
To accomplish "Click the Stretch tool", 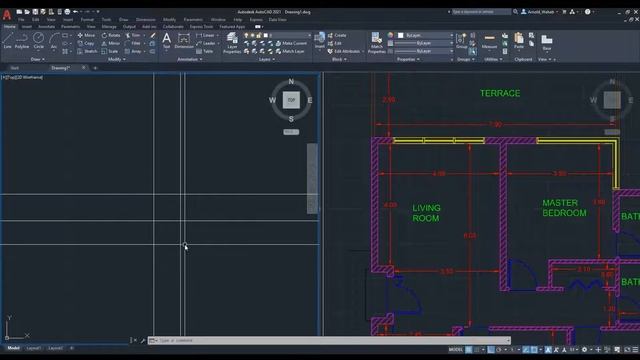I will click(x=87, y=51).
